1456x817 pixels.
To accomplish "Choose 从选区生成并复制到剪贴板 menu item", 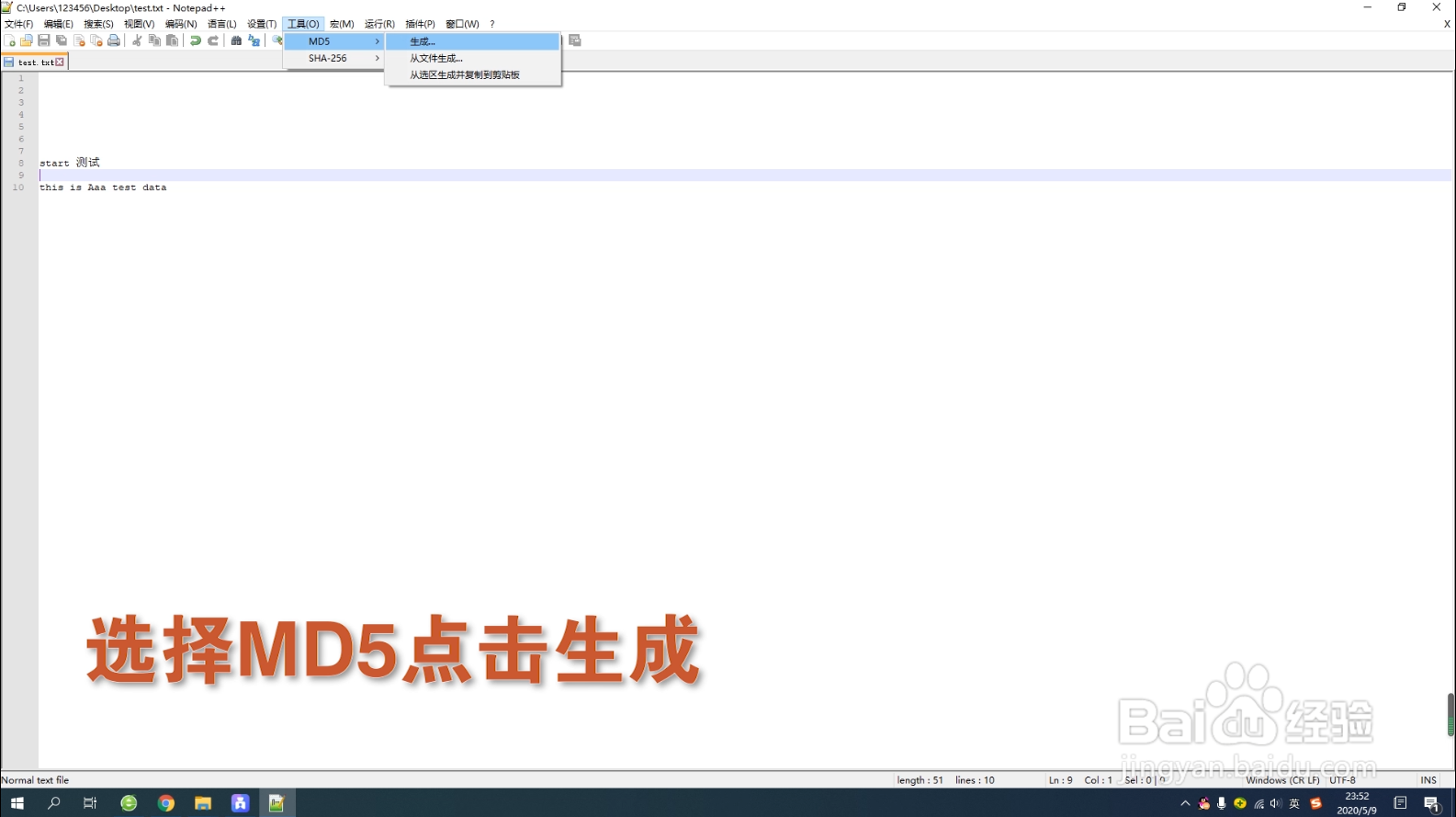I will point(473,74).
